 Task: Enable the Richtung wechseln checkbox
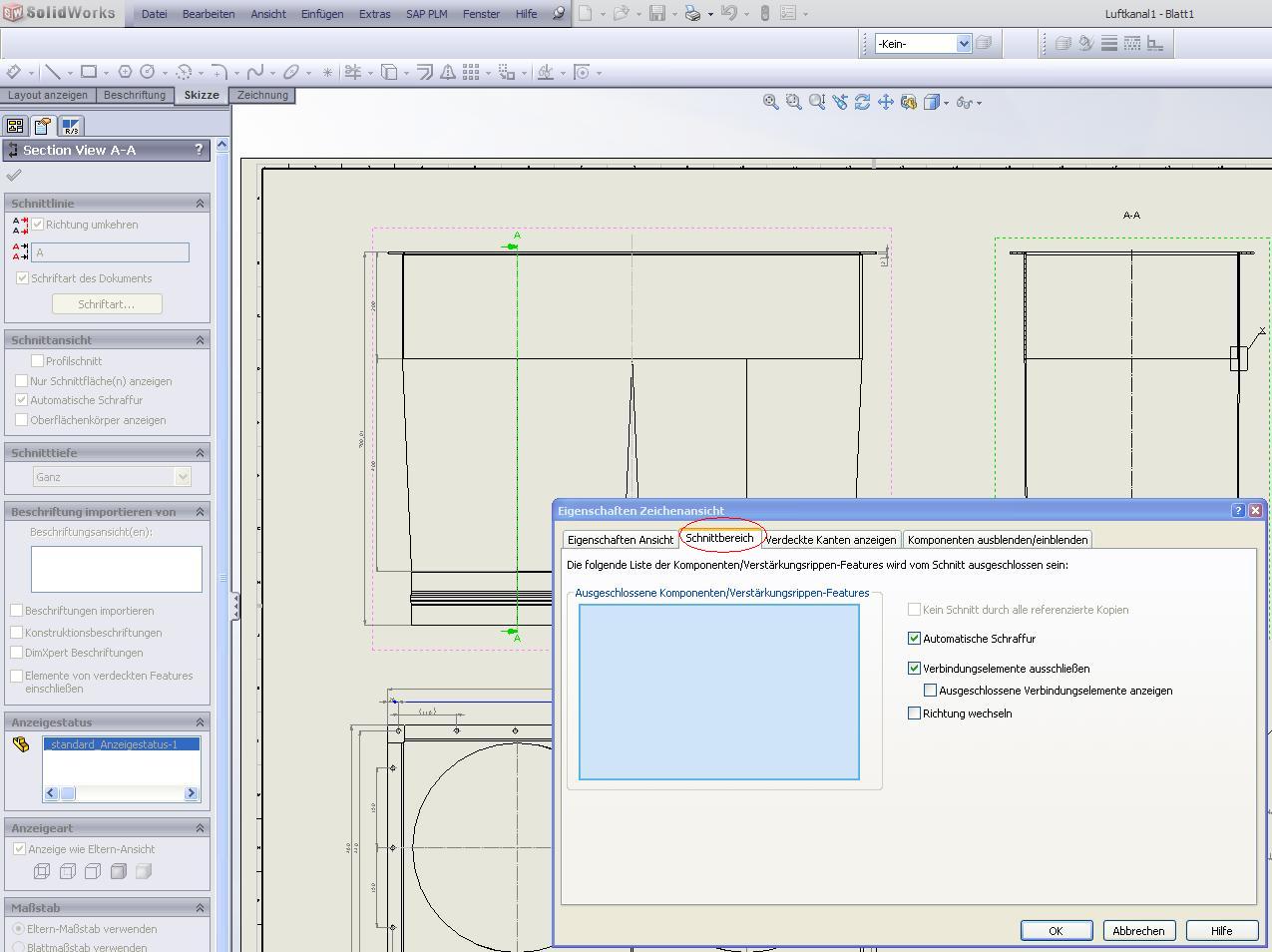coord(914,714)
